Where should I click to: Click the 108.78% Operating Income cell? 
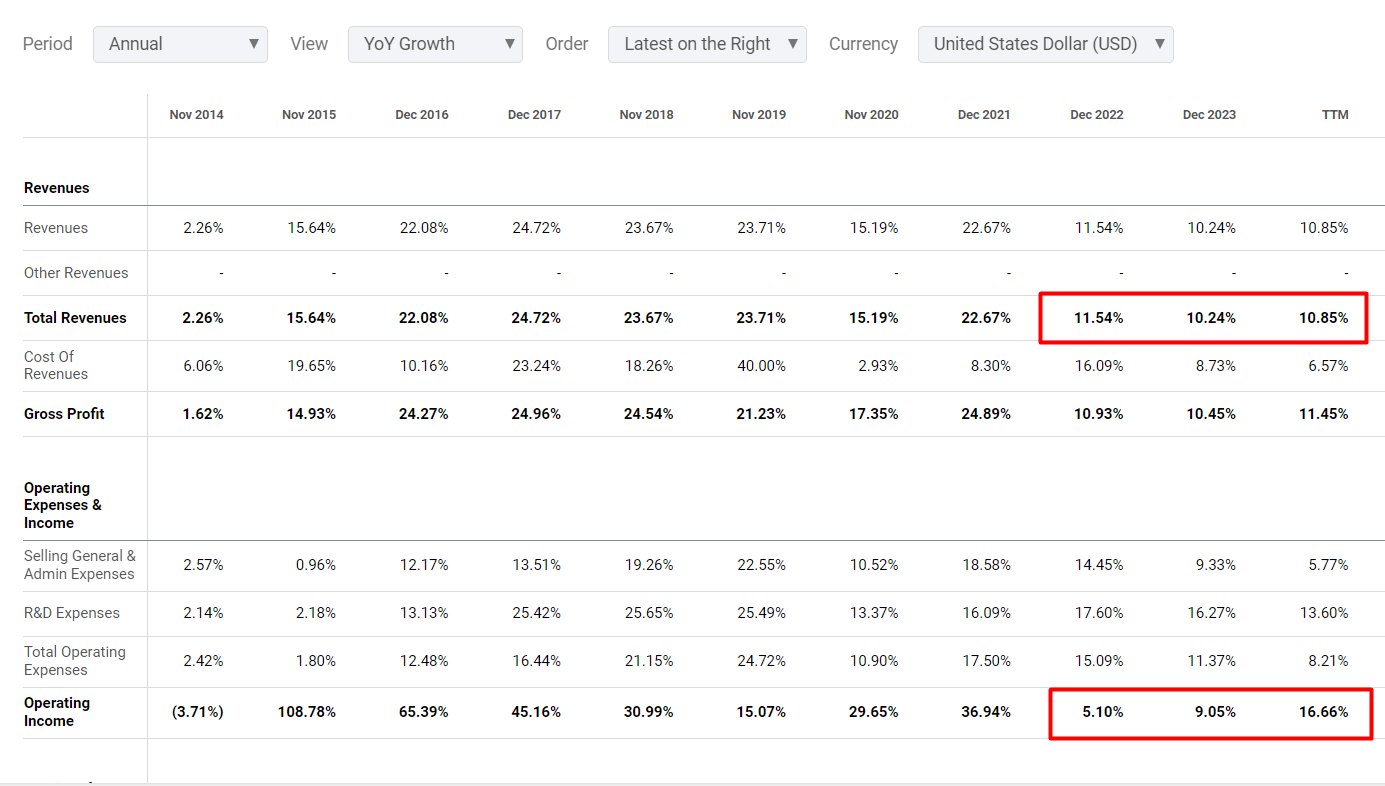[x=308, y=712]
